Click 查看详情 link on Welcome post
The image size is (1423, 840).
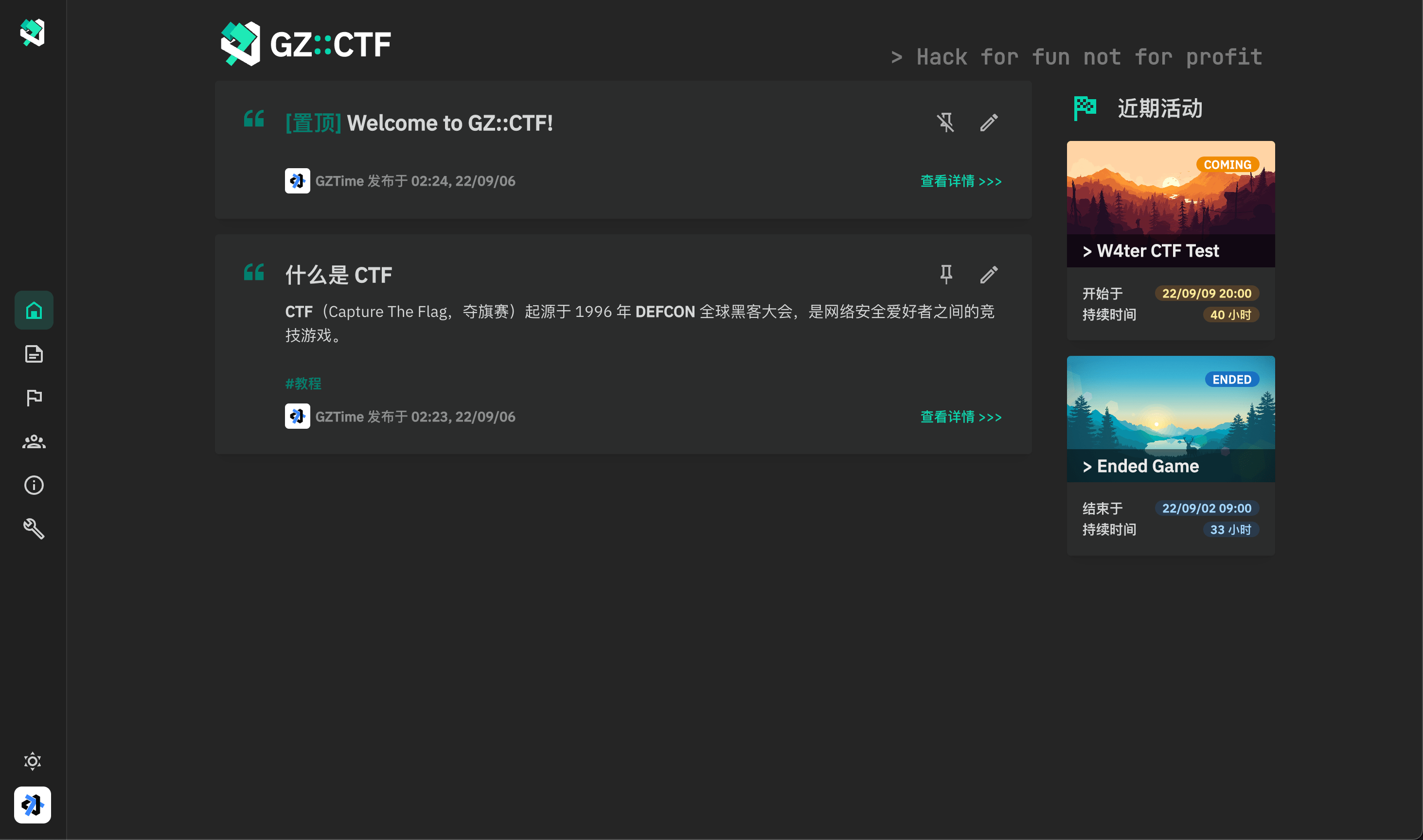[x=961, y=181]
